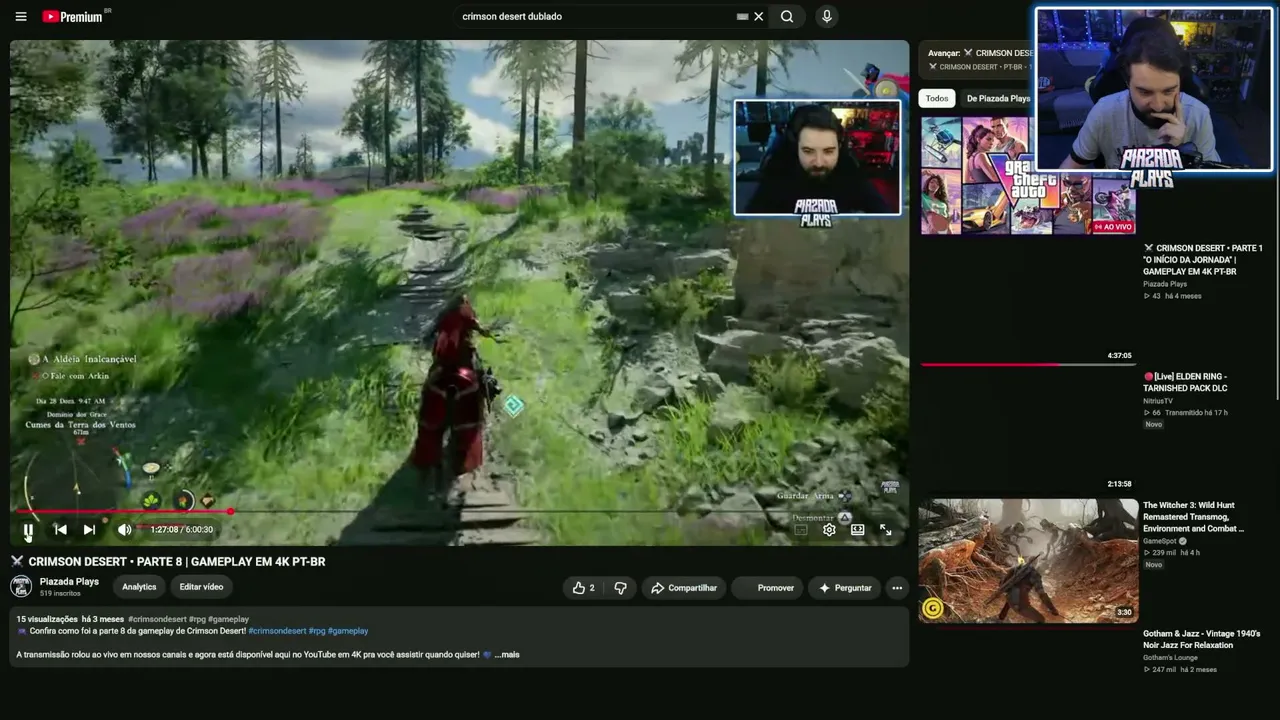Viewport: 1280px width, 720px height.
Task: Open the blue #crimsondesert hashtag in description
Action: point(277,631)
